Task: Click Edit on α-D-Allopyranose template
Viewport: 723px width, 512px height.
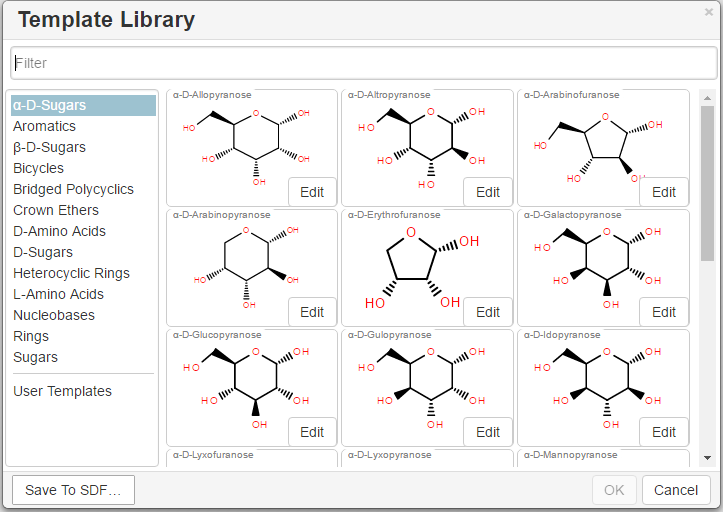Action: pos(312,192)
